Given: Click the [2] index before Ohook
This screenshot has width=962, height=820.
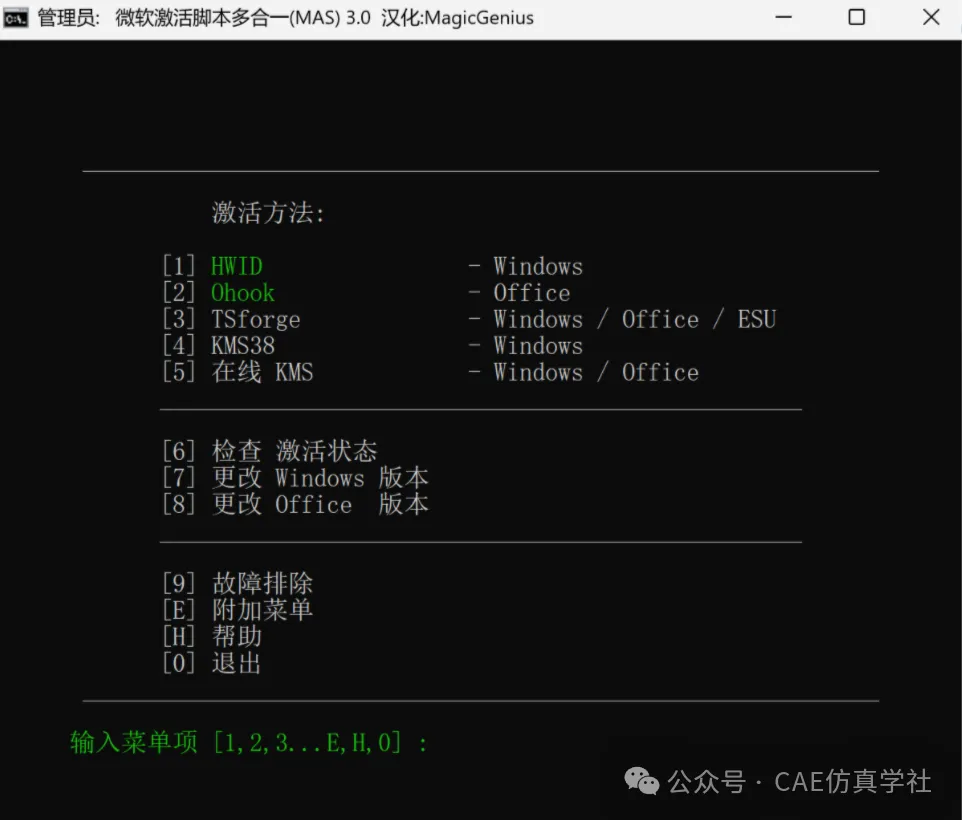Looking at the screenshot, I should (179, 293).
